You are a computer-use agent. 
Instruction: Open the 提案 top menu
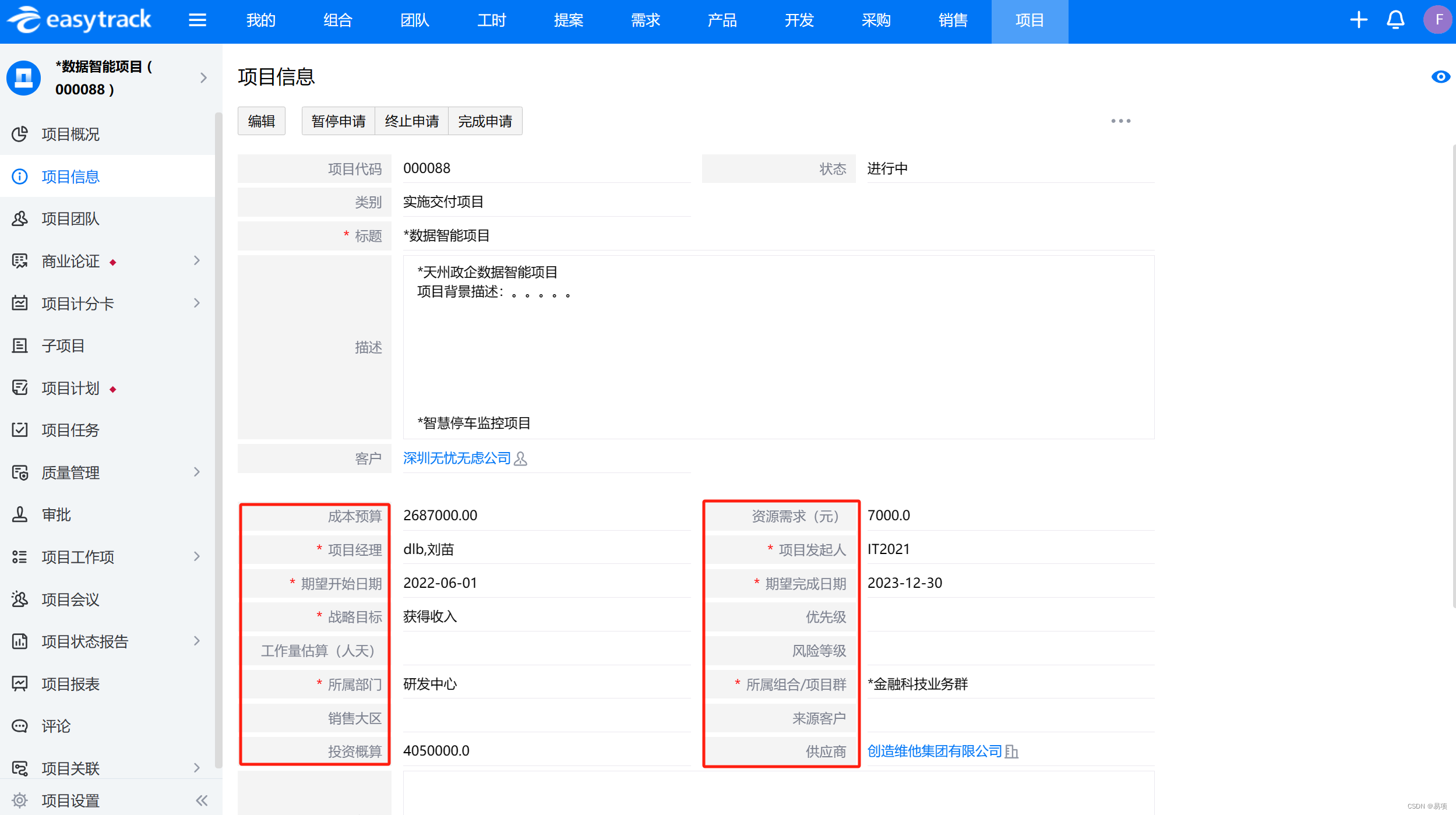tap(569, 21)
